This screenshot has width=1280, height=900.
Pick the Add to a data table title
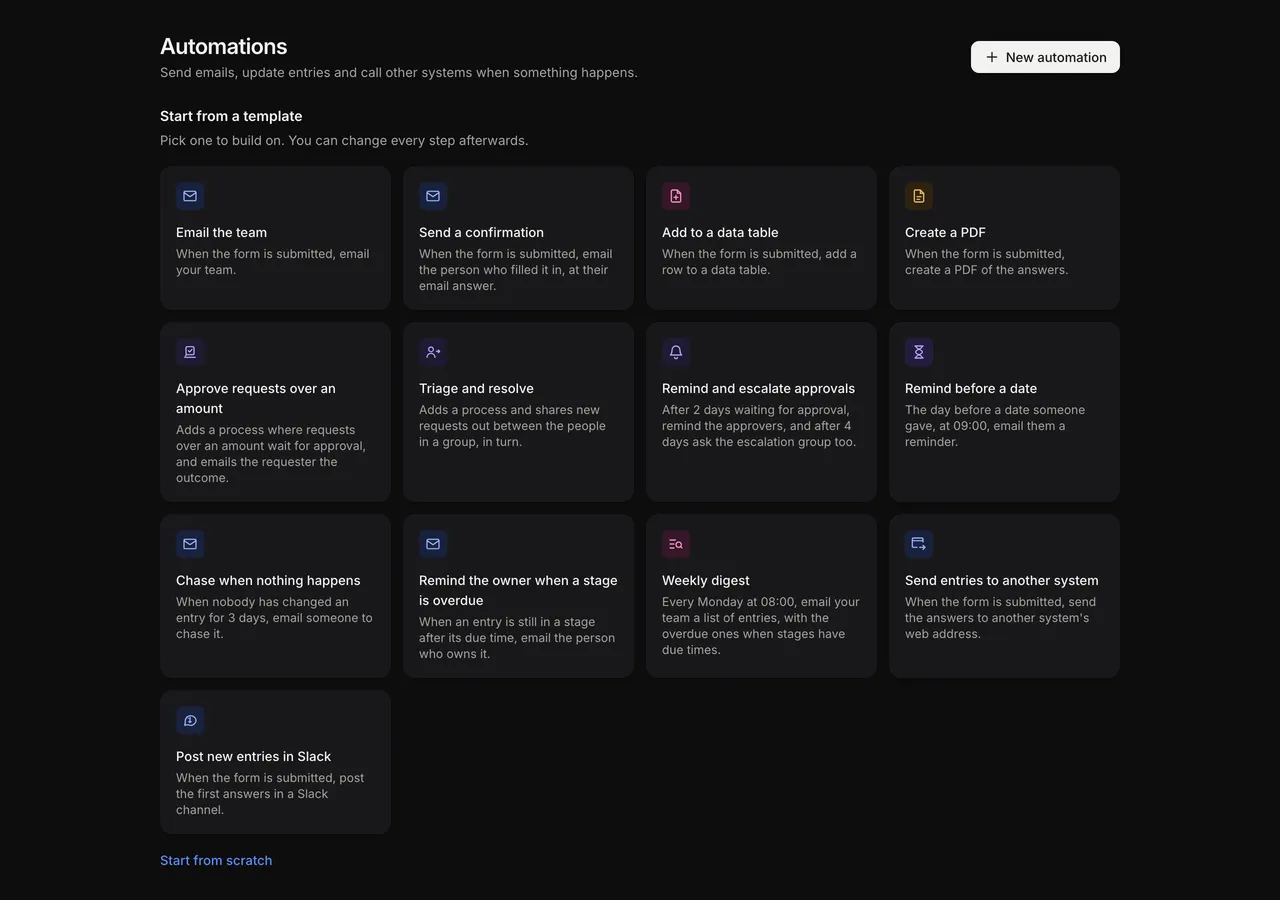coord(720,232)
